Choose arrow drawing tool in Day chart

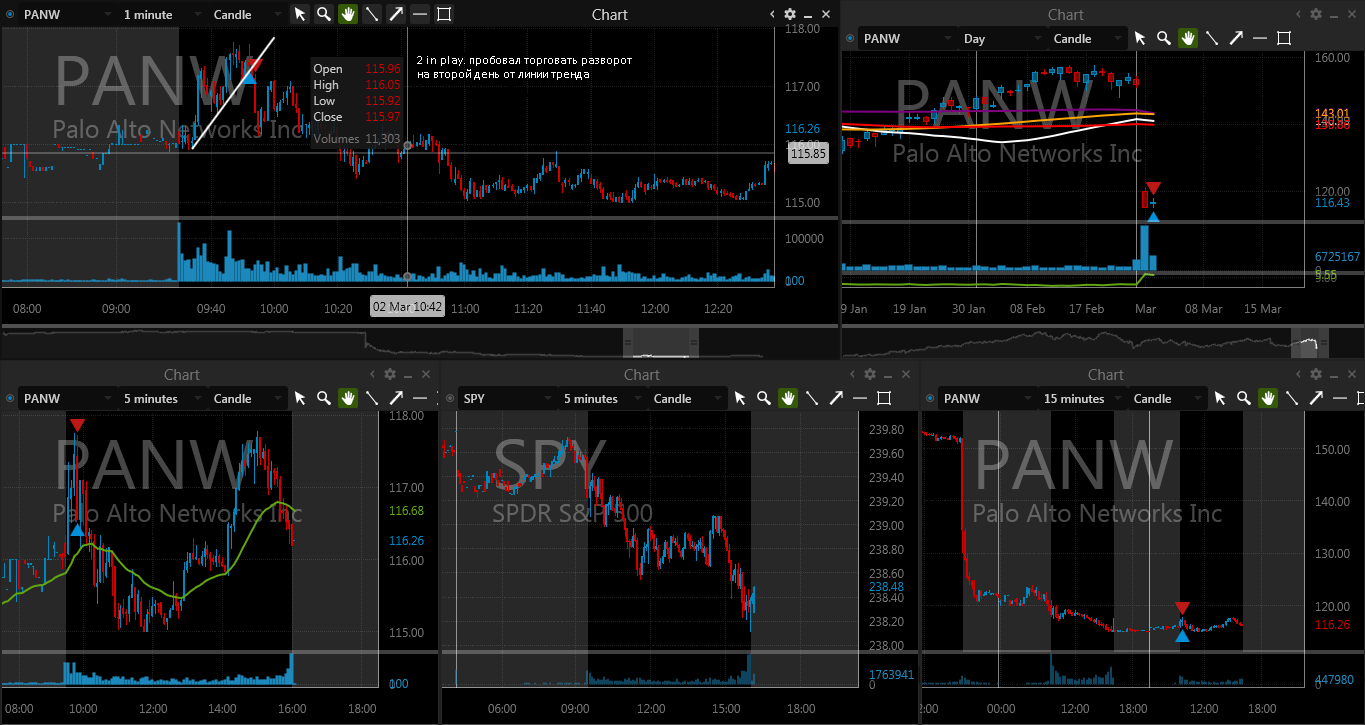(1236, 38)
